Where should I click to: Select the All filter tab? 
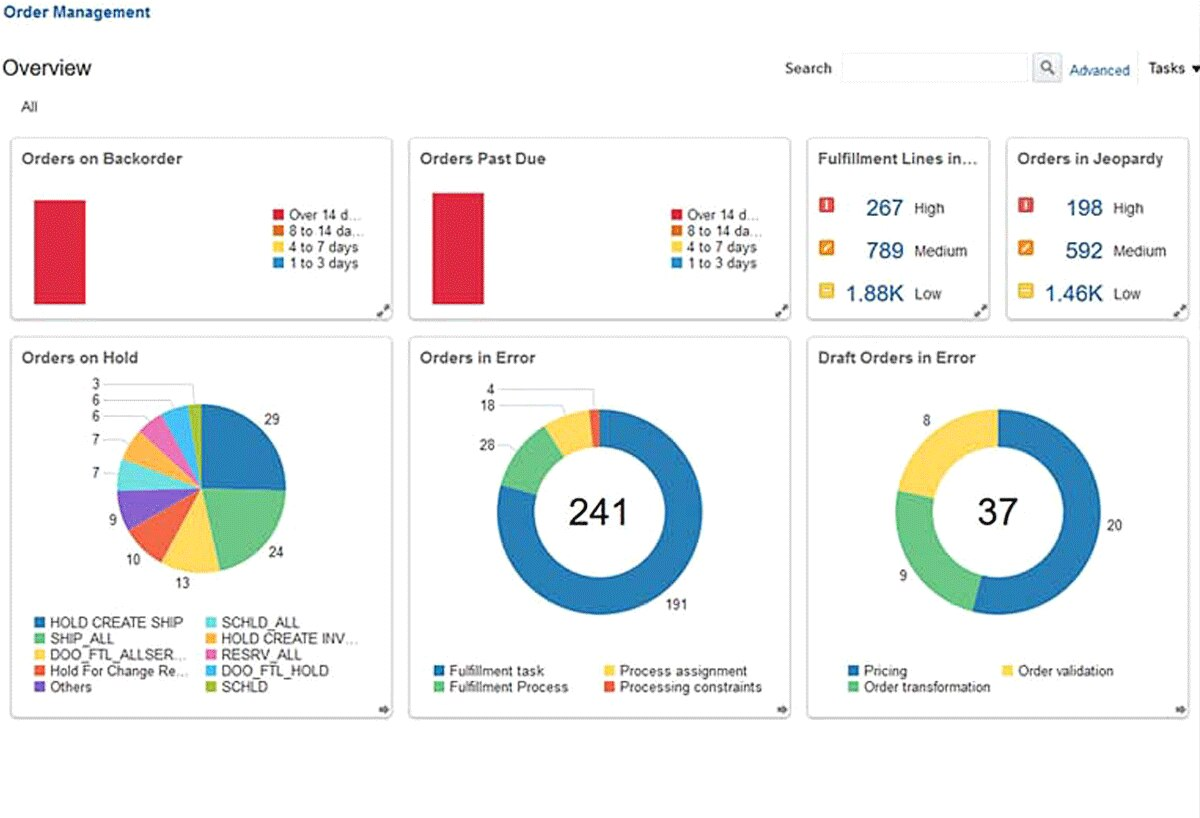(29, 107)
